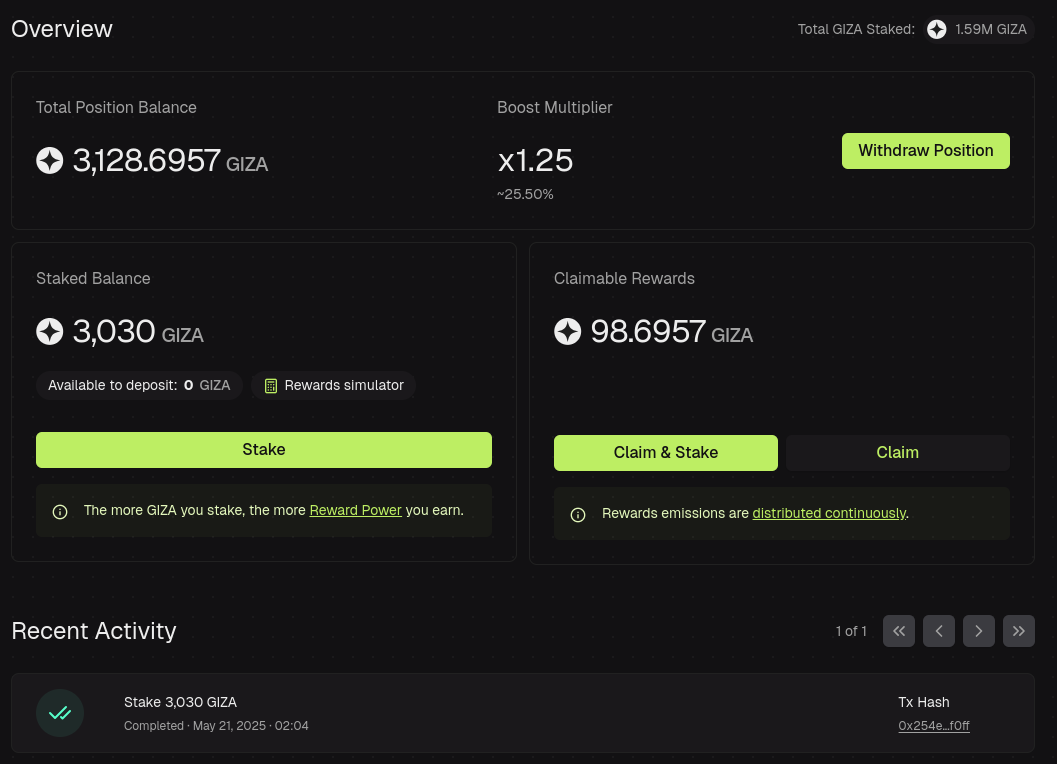The width and height of the screenshot is (1057, 764).
Task: Click the info icon in Reward Power notice
Action: pyautogui.click(x=60, y=512)
